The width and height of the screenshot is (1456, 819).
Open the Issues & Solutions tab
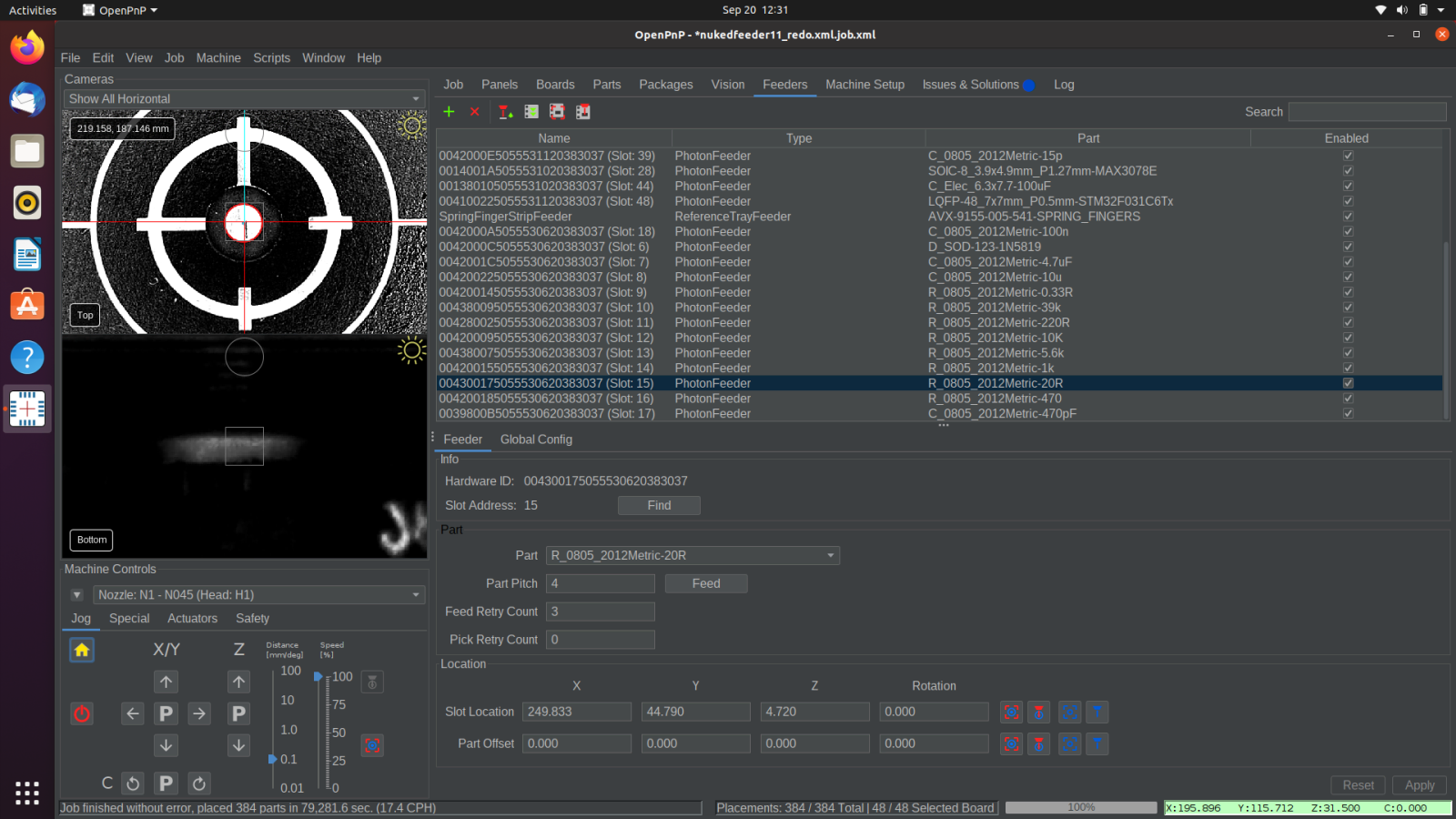977,85
